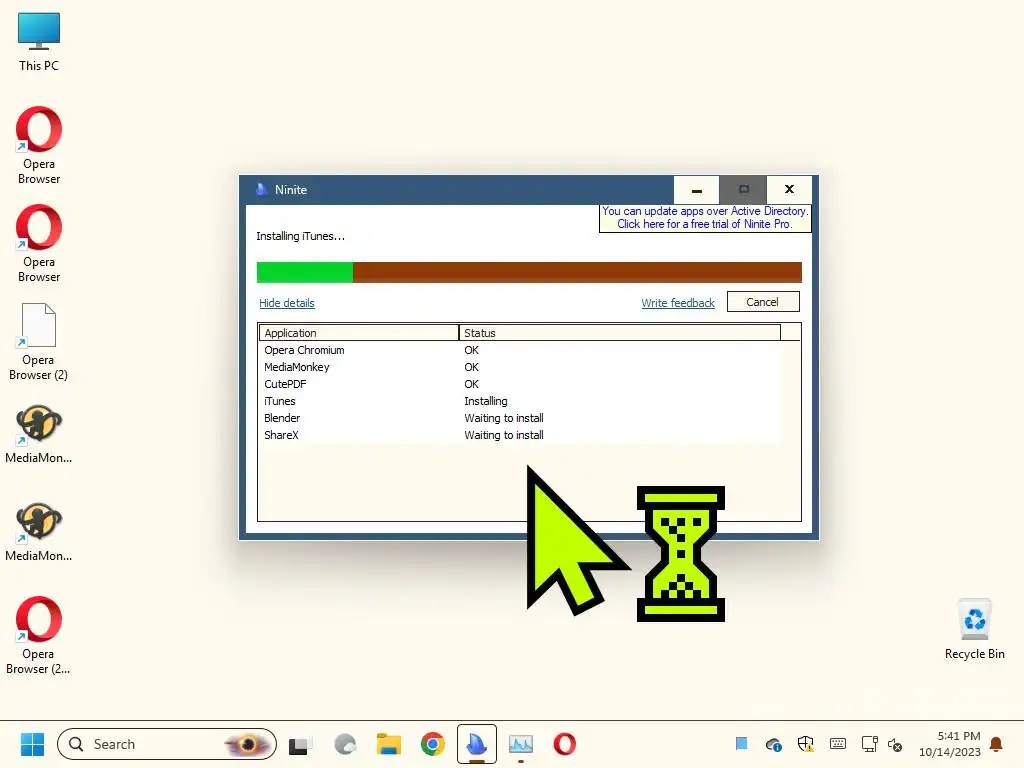
Task: Click the Ninite Pro free trial banner
Action: [705, 217]
